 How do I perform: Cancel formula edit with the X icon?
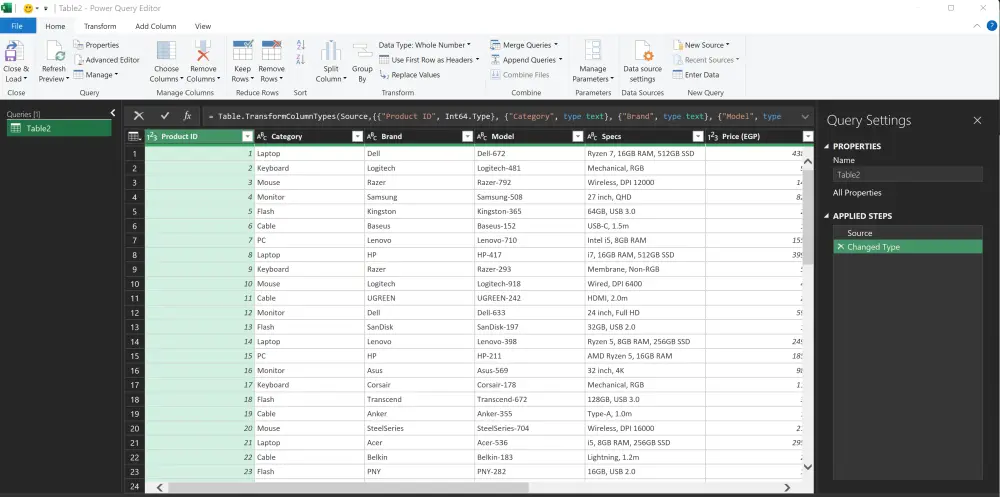pyautogui.click(x=138, y=116)
